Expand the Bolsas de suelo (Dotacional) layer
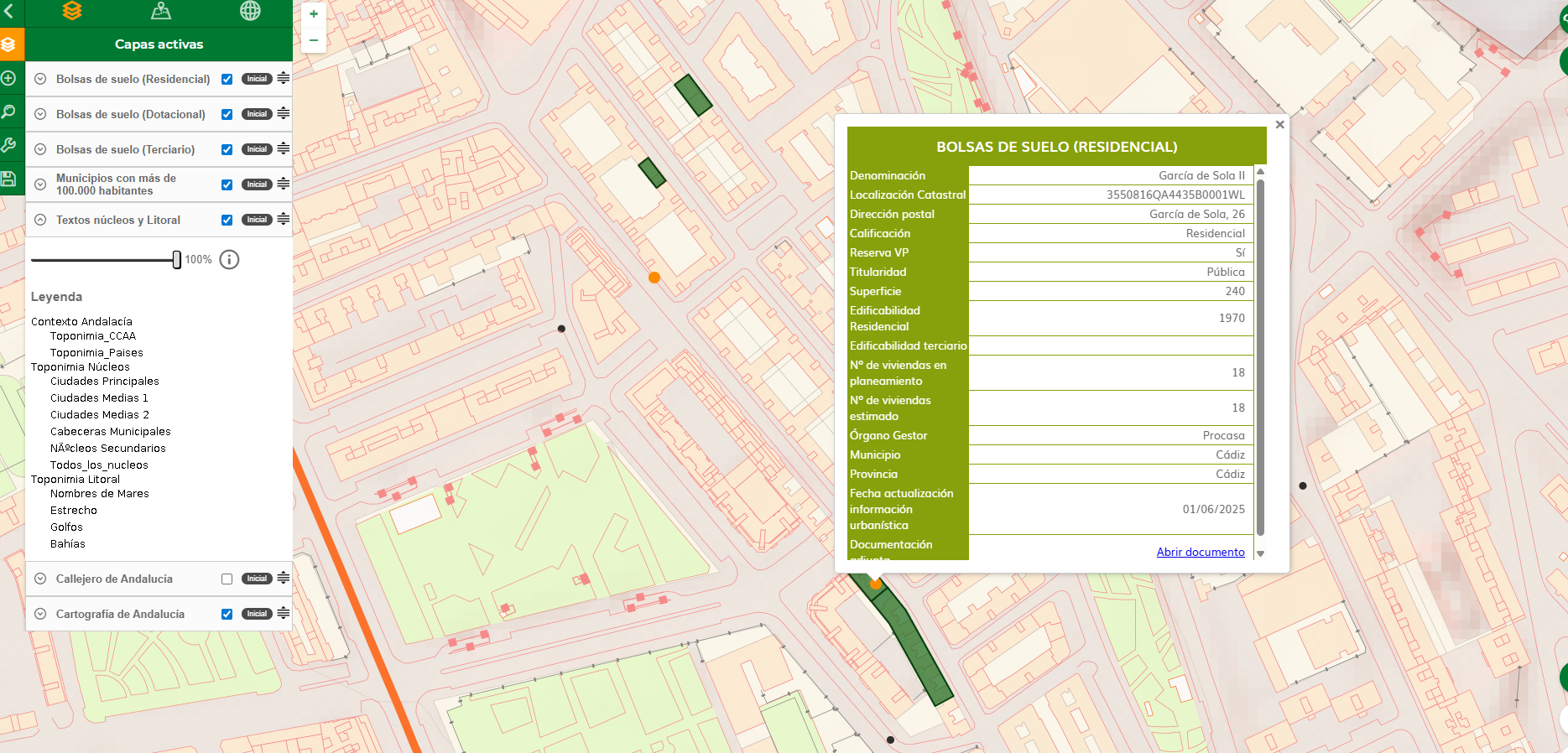The height and width of the screenshot is (753, 1568). tap(40, 114)
